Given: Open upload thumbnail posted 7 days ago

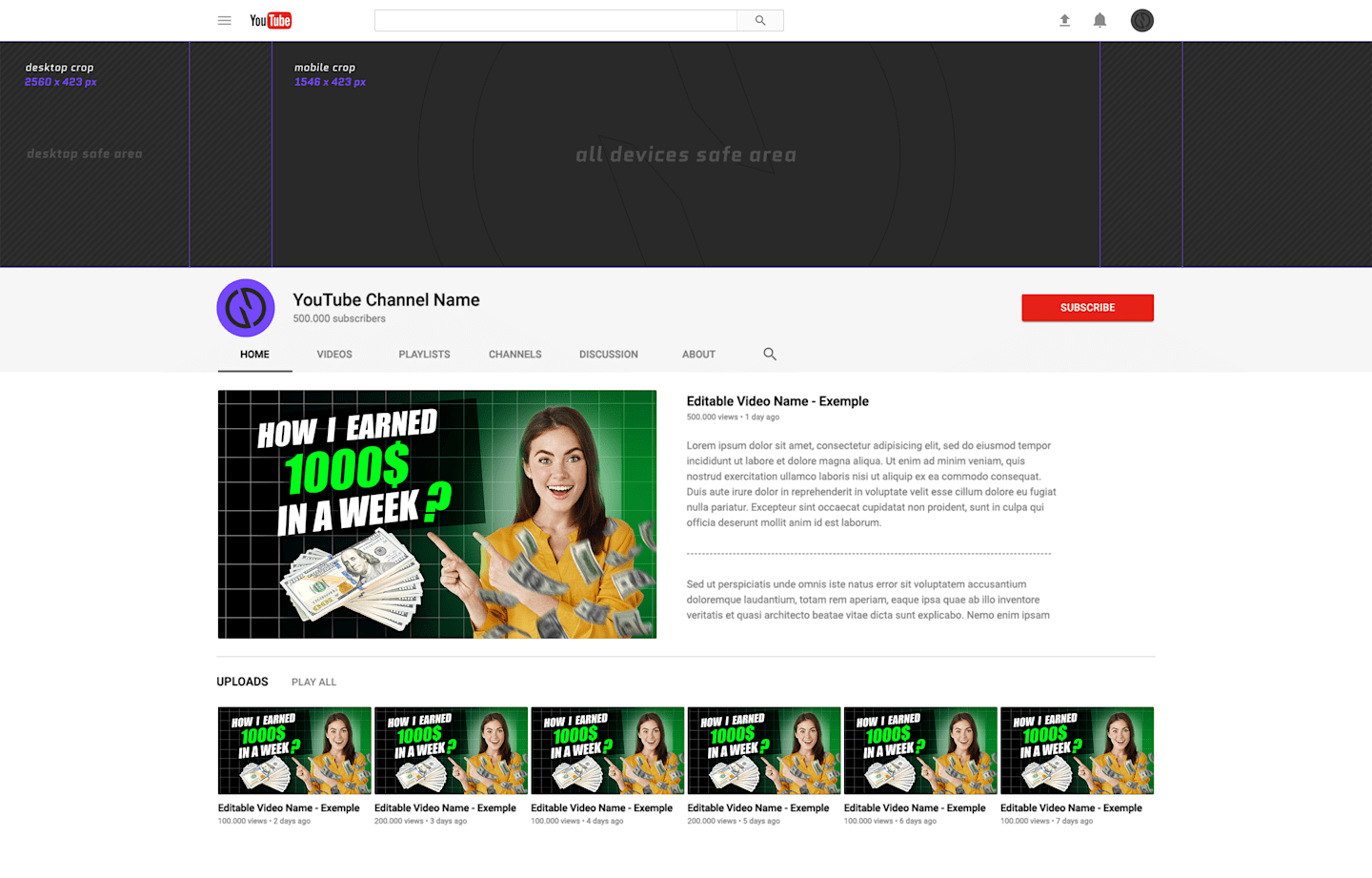Looking at the screenshot, I should click(1077, 750).
